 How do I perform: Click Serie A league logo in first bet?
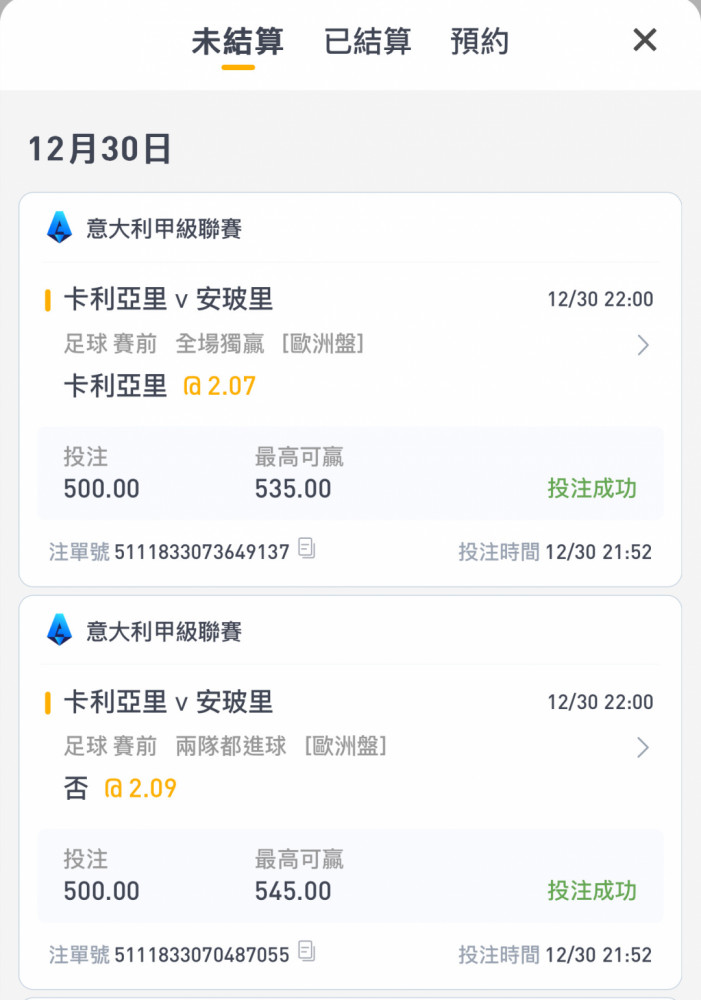click(60, 228)
